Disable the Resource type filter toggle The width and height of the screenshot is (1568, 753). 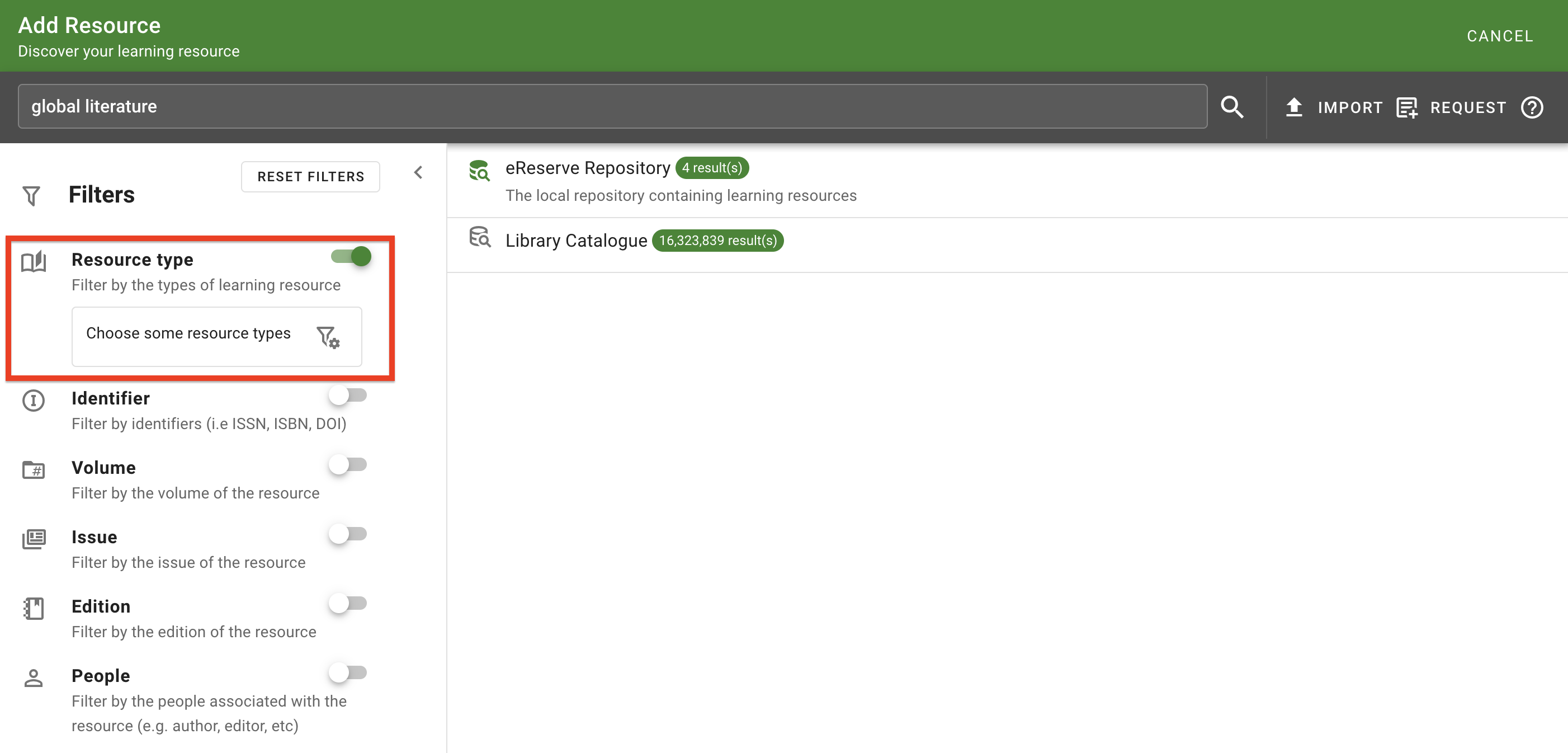click(351, 256)
